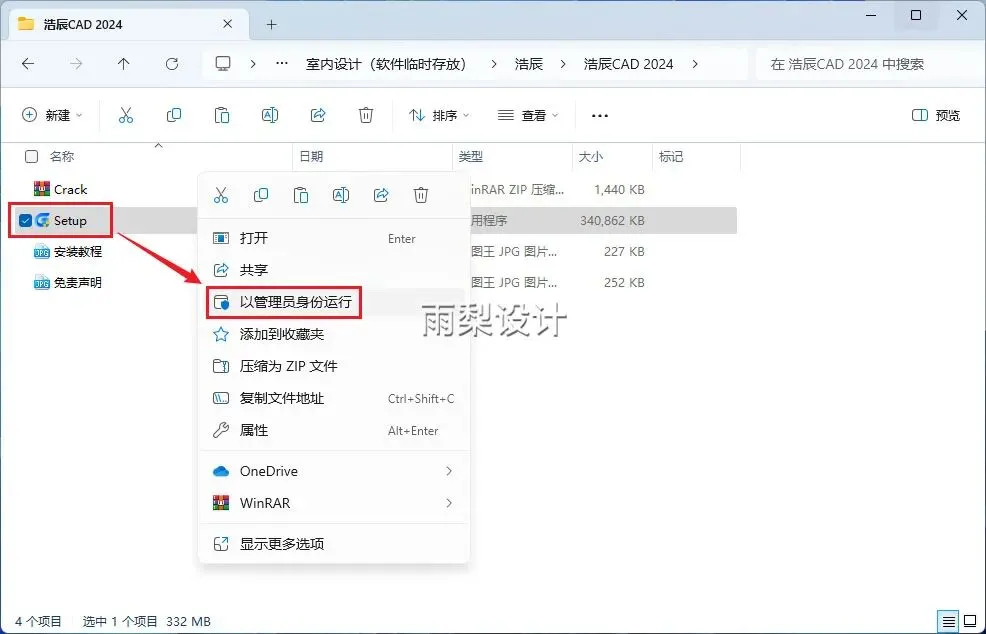This screenshot has width=986, height=634.
Task: Choose 复制文件地址
Action: coord(333,398)
